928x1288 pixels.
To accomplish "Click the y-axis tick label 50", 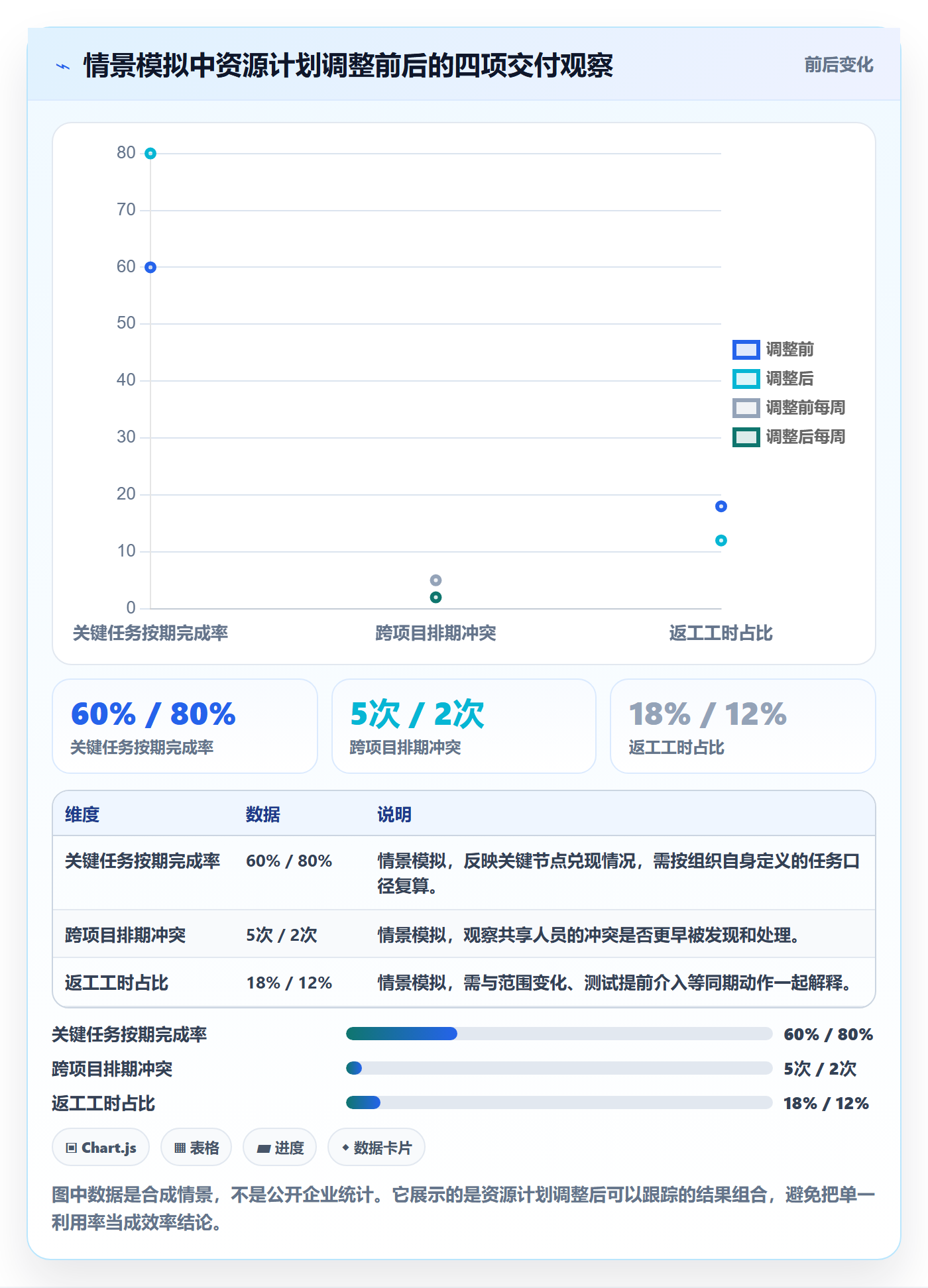I will click(126, 323).
